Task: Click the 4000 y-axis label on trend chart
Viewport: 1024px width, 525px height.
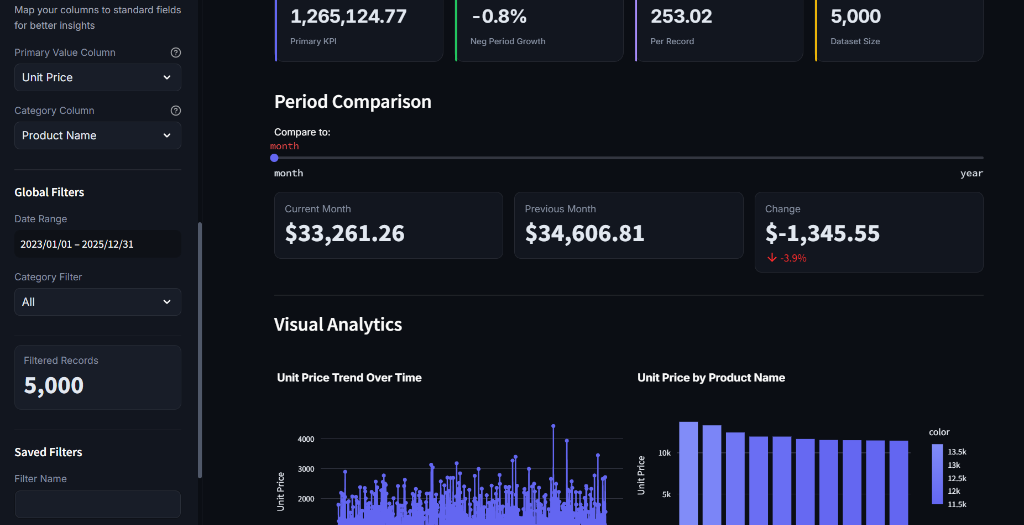Action: (x=306, y=439)
